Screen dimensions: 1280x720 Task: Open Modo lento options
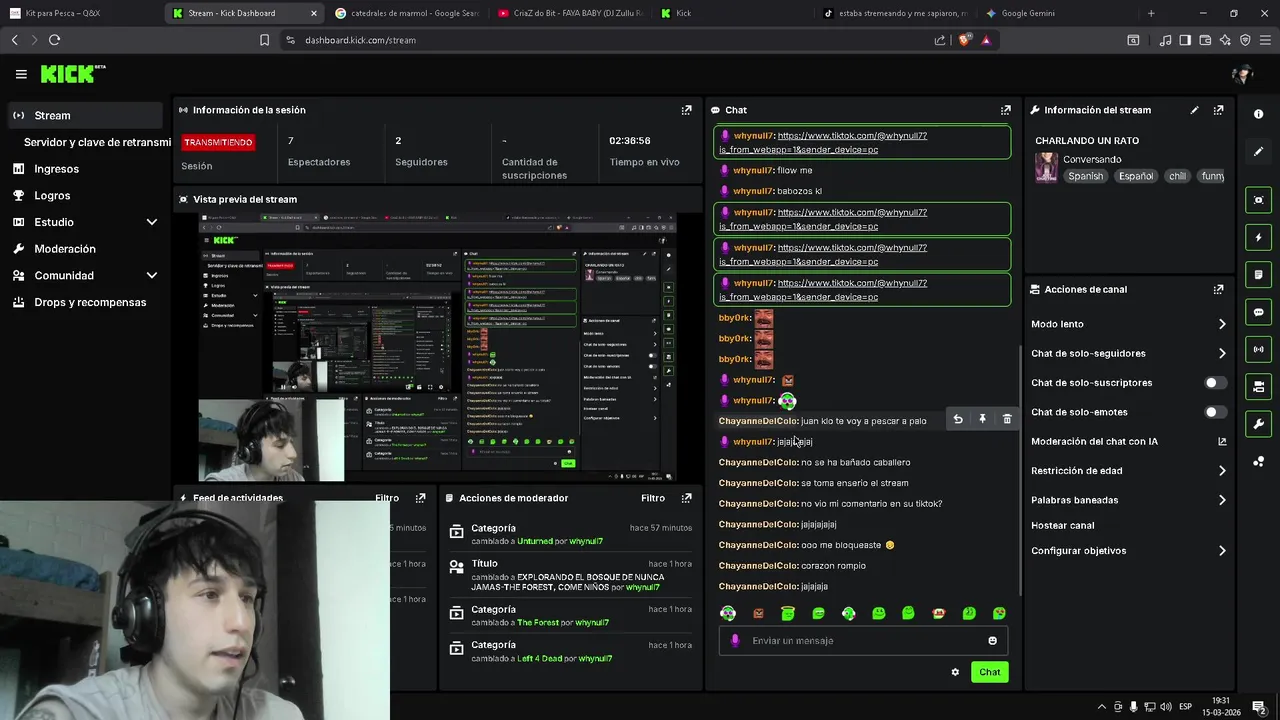[1128, 324]
